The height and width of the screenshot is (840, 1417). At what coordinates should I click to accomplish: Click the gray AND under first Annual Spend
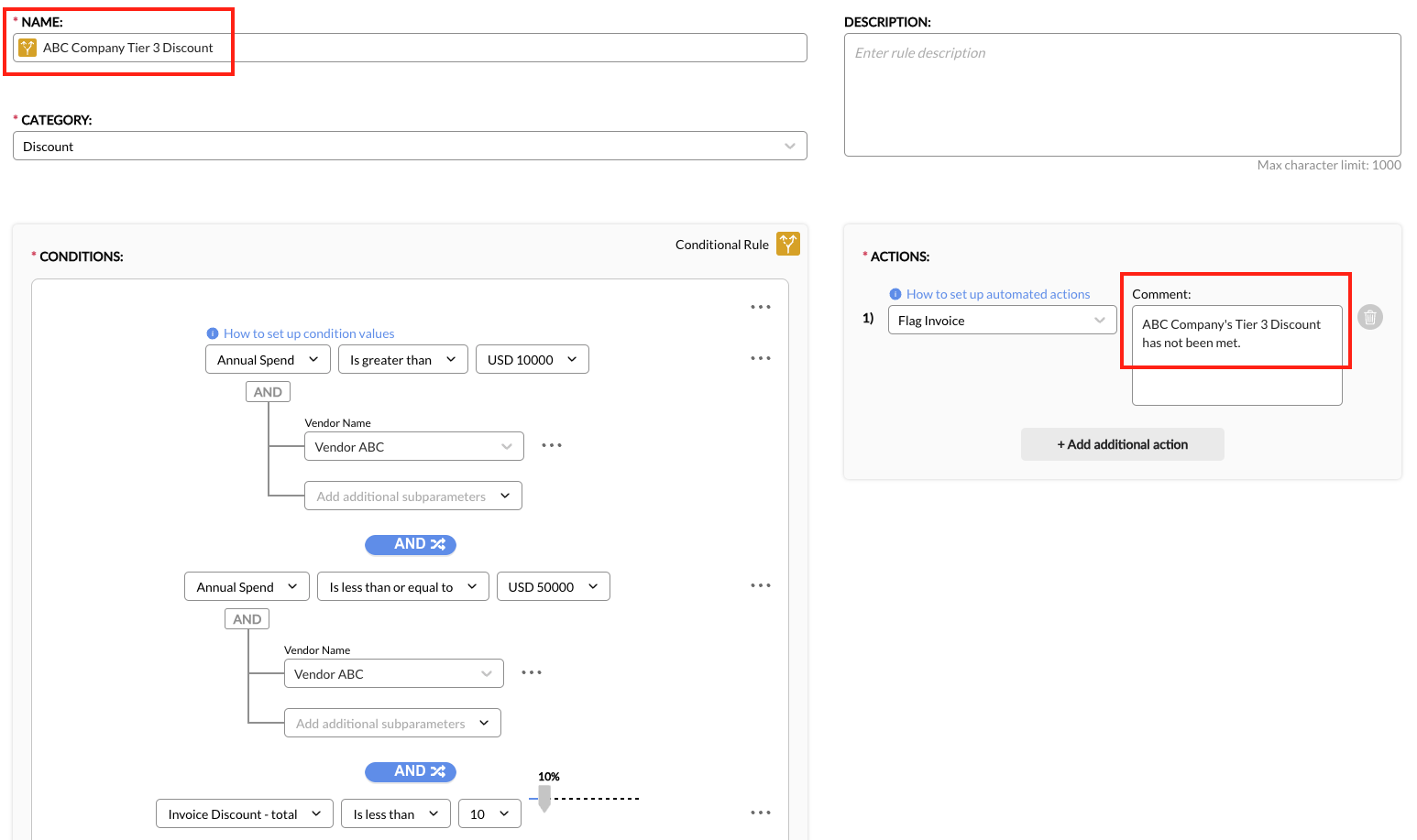[268, 392]
